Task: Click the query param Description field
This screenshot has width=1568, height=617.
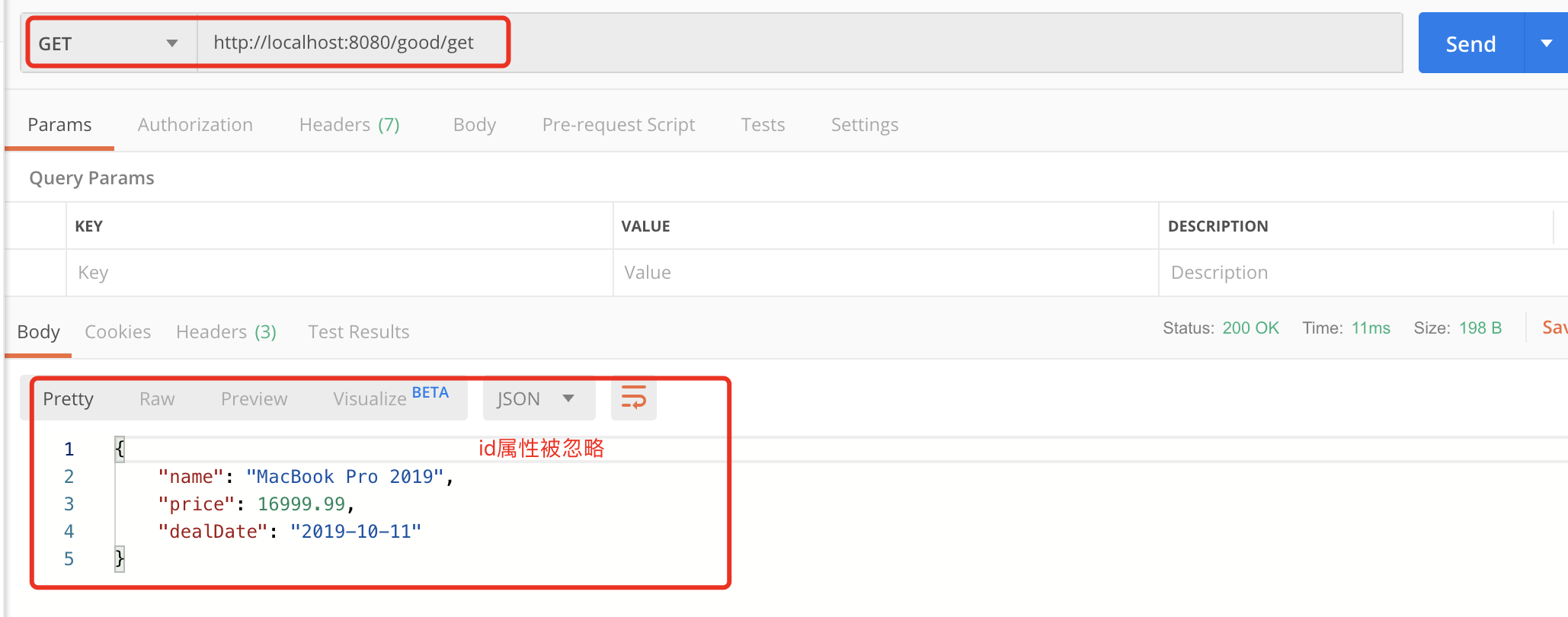Action: point(1362,273)
